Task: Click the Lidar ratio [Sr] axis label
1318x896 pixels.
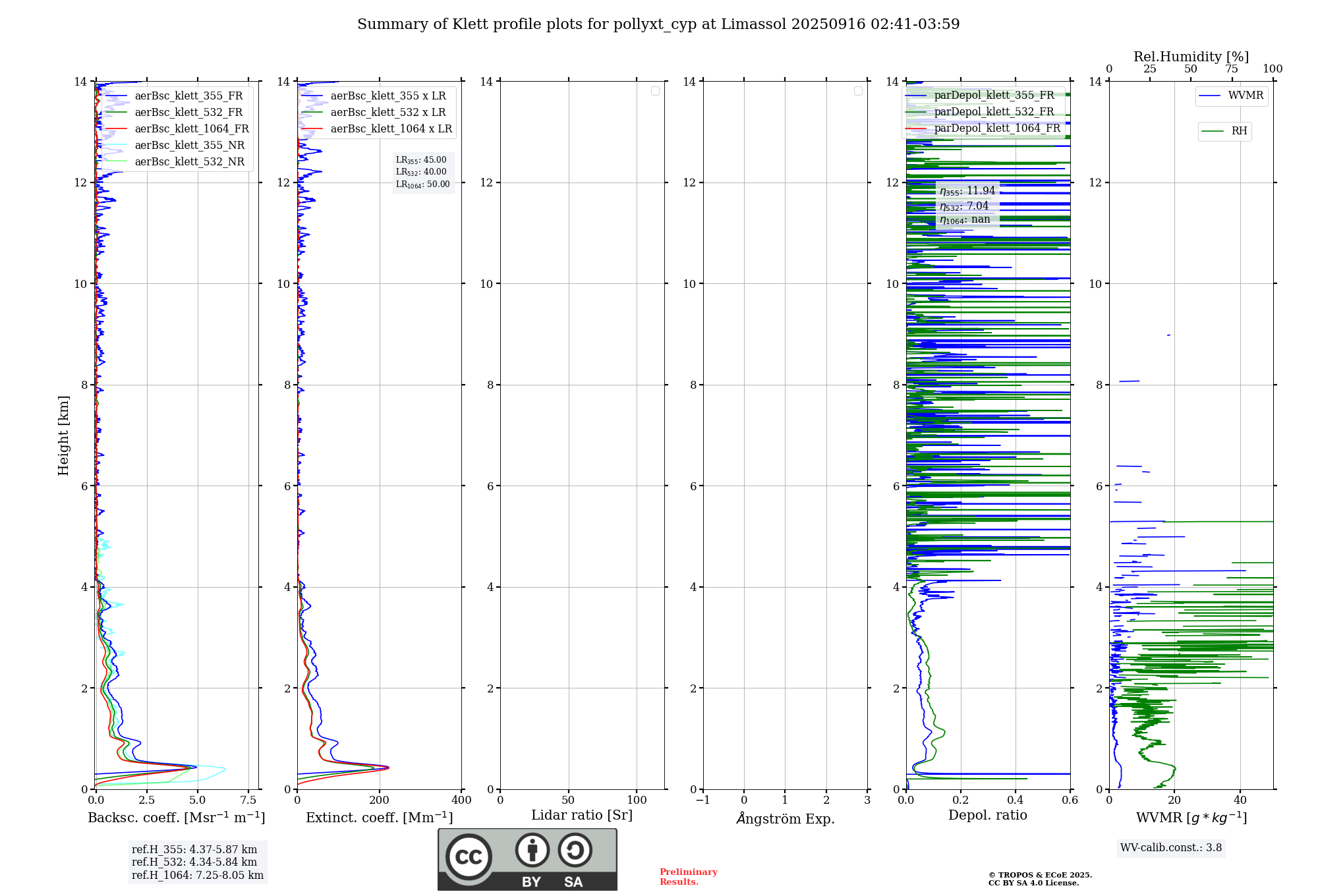Action: [x=582, y=816]
